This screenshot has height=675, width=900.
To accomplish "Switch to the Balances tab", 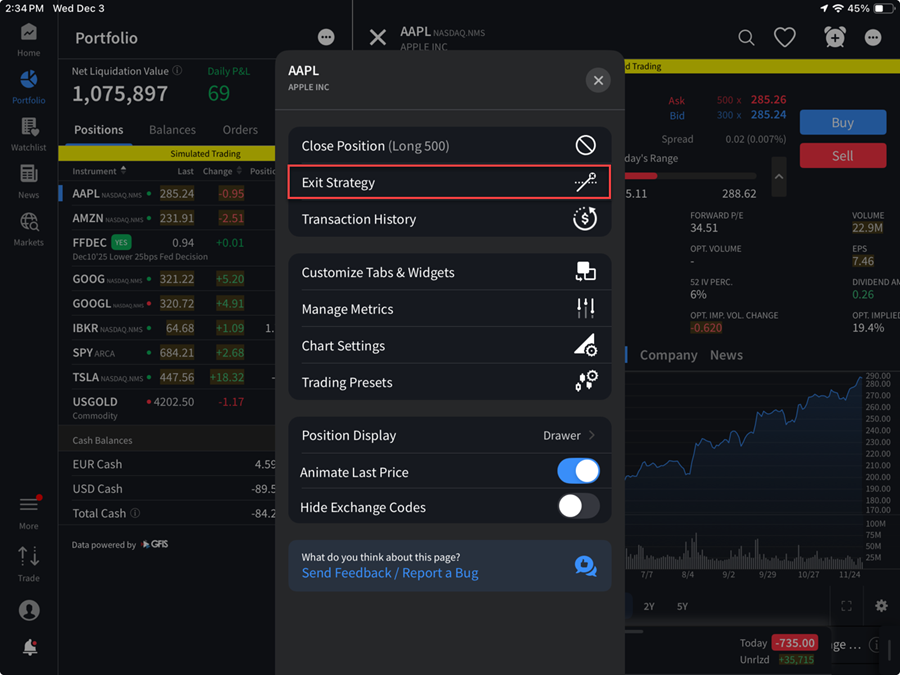I will coord(172,130).
